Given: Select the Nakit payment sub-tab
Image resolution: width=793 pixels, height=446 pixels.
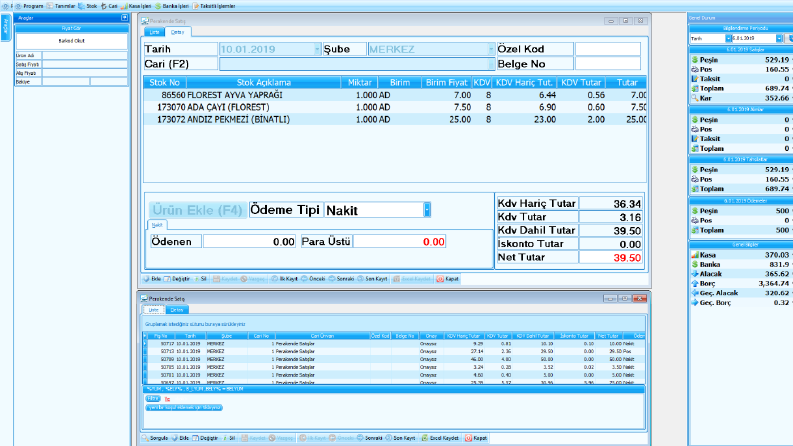Looking at the screenshot, I should (157, 225).
